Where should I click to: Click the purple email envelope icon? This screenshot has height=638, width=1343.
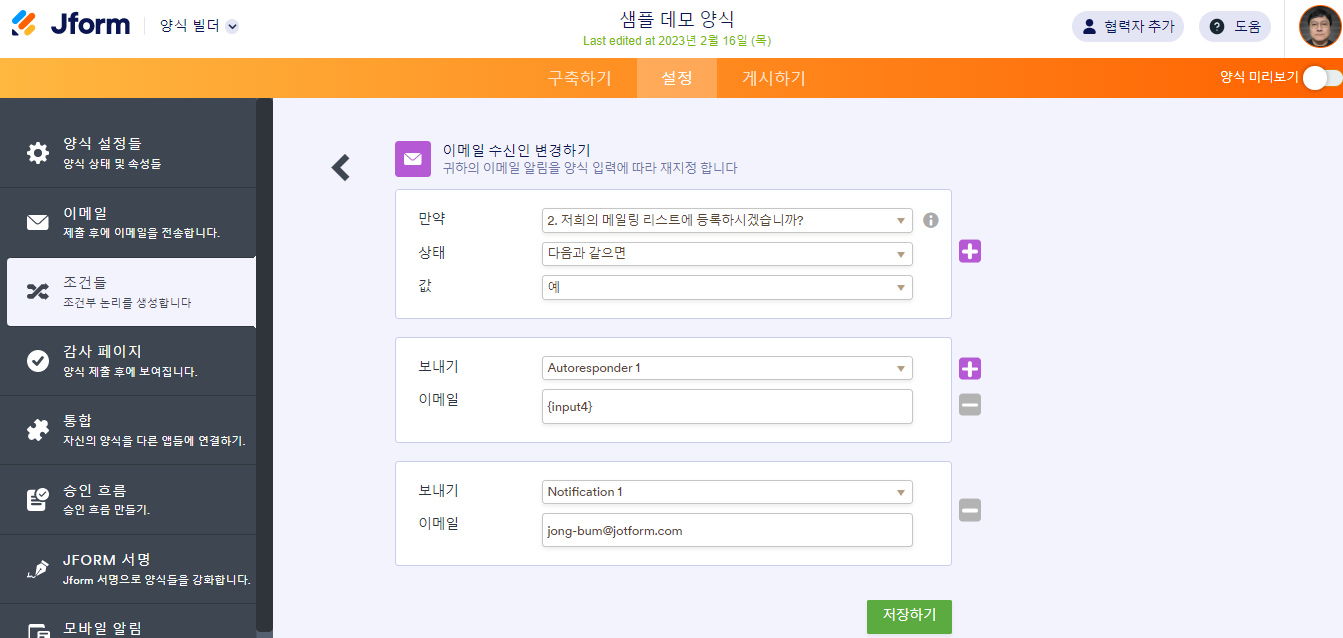(x=413, y=159)
